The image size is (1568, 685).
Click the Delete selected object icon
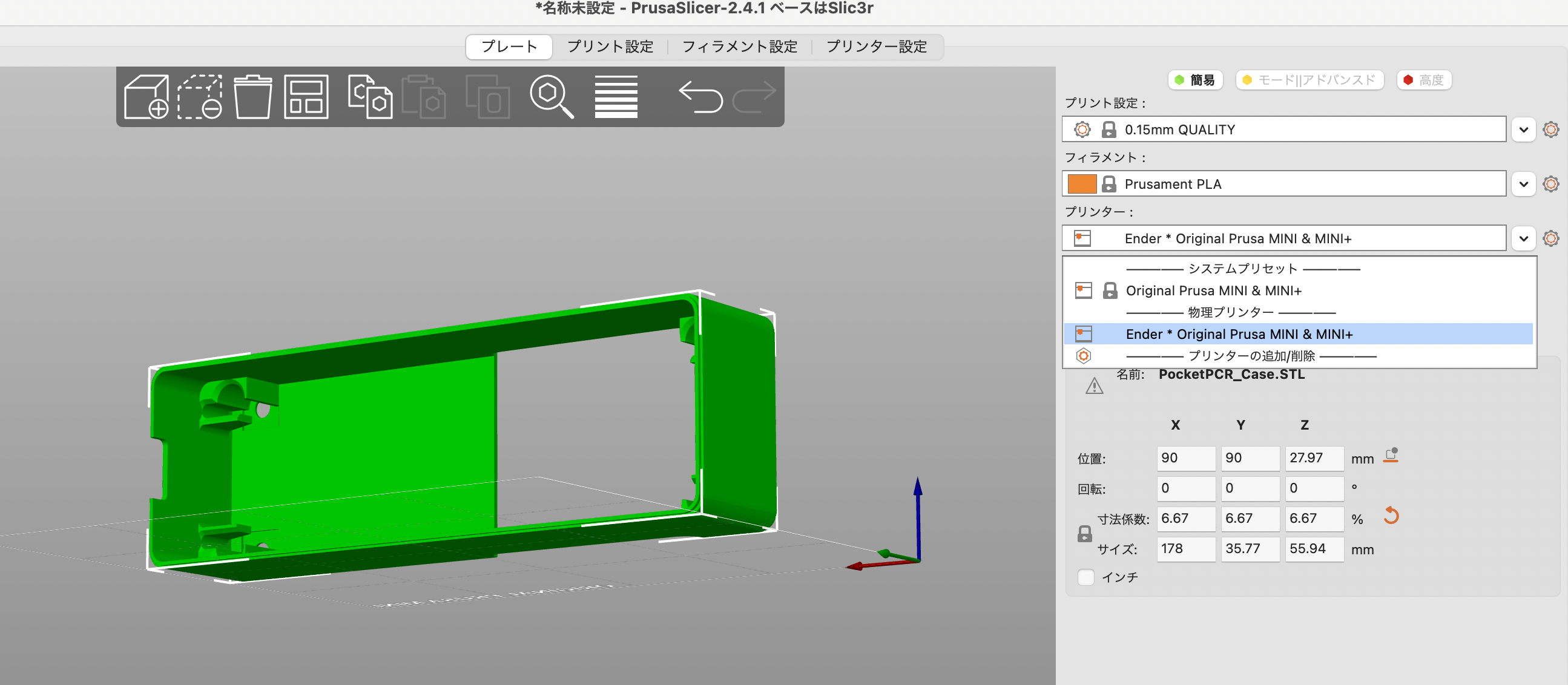200,97
